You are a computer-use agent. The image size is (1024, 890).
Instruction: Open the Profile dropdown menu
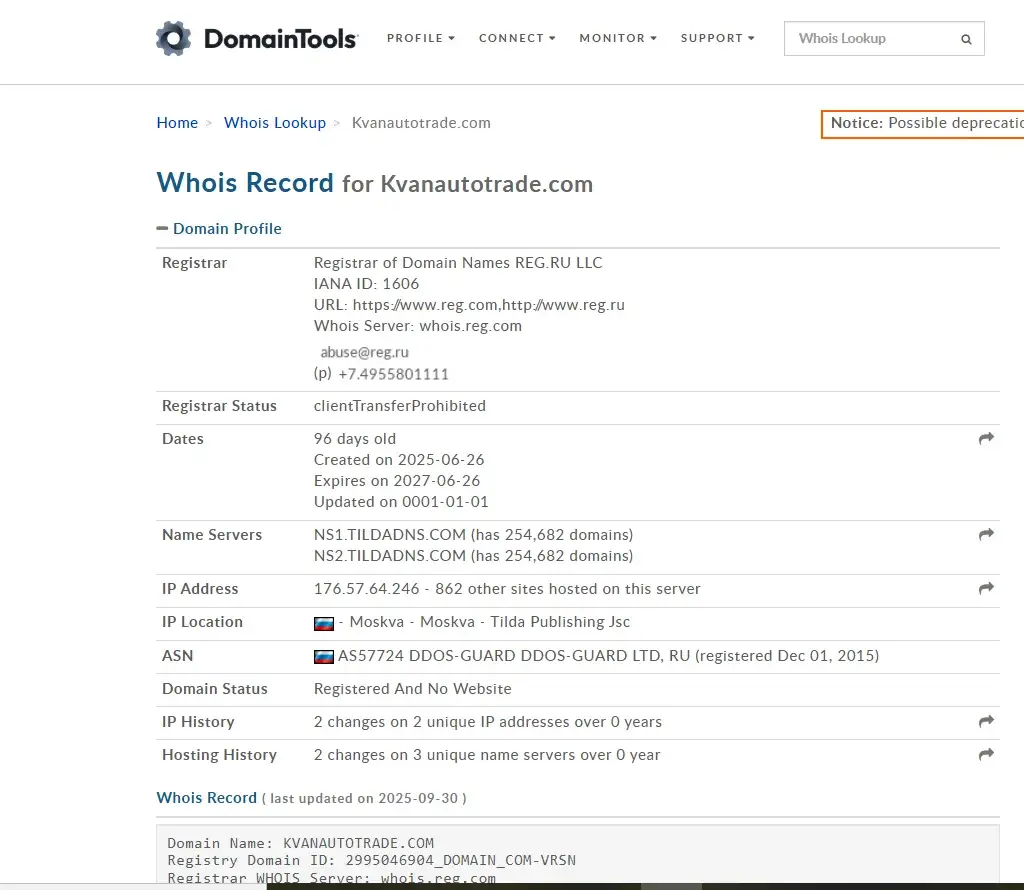[421, 39]
